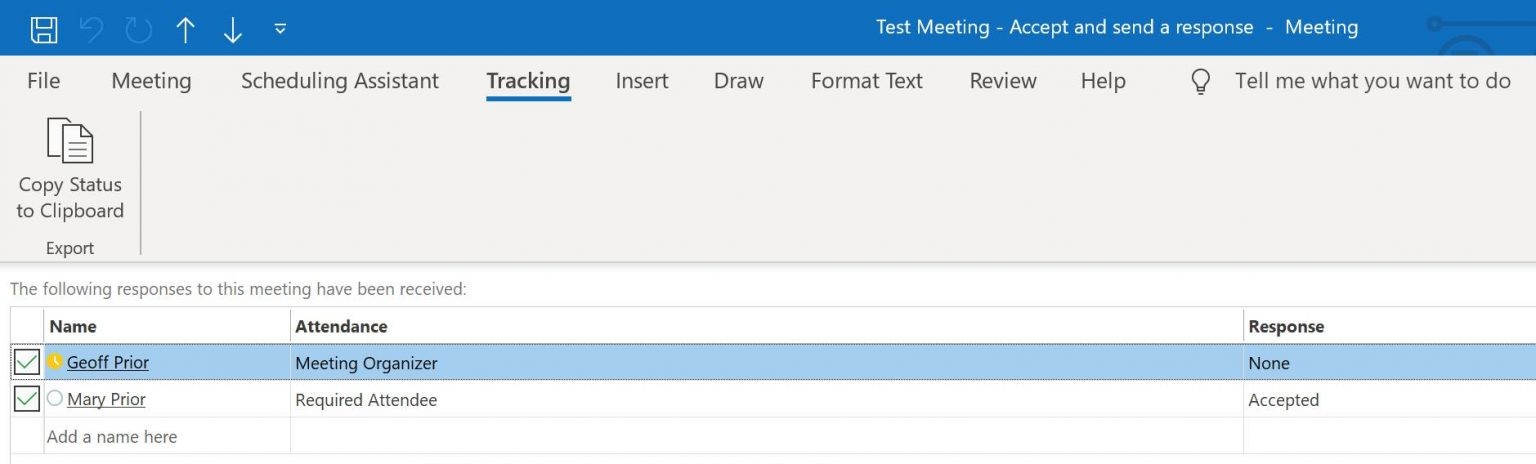The width and height of the screenshot is (1536, 464).
Task: Select the circle indicator beside Mary Prior
Action: click(55, 398)
